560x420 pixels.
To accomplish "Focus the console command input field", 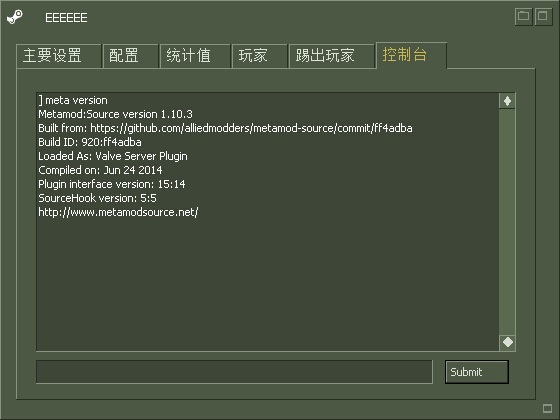I will coord(234,372).
